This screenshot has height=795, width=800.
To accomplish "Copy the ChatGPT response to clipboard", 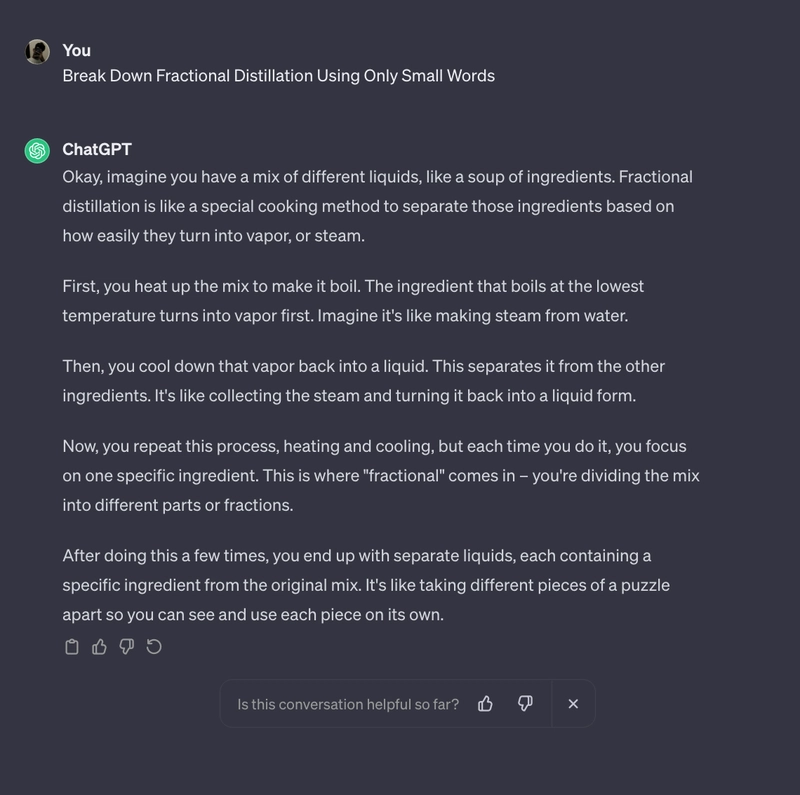I will point(72,647).
